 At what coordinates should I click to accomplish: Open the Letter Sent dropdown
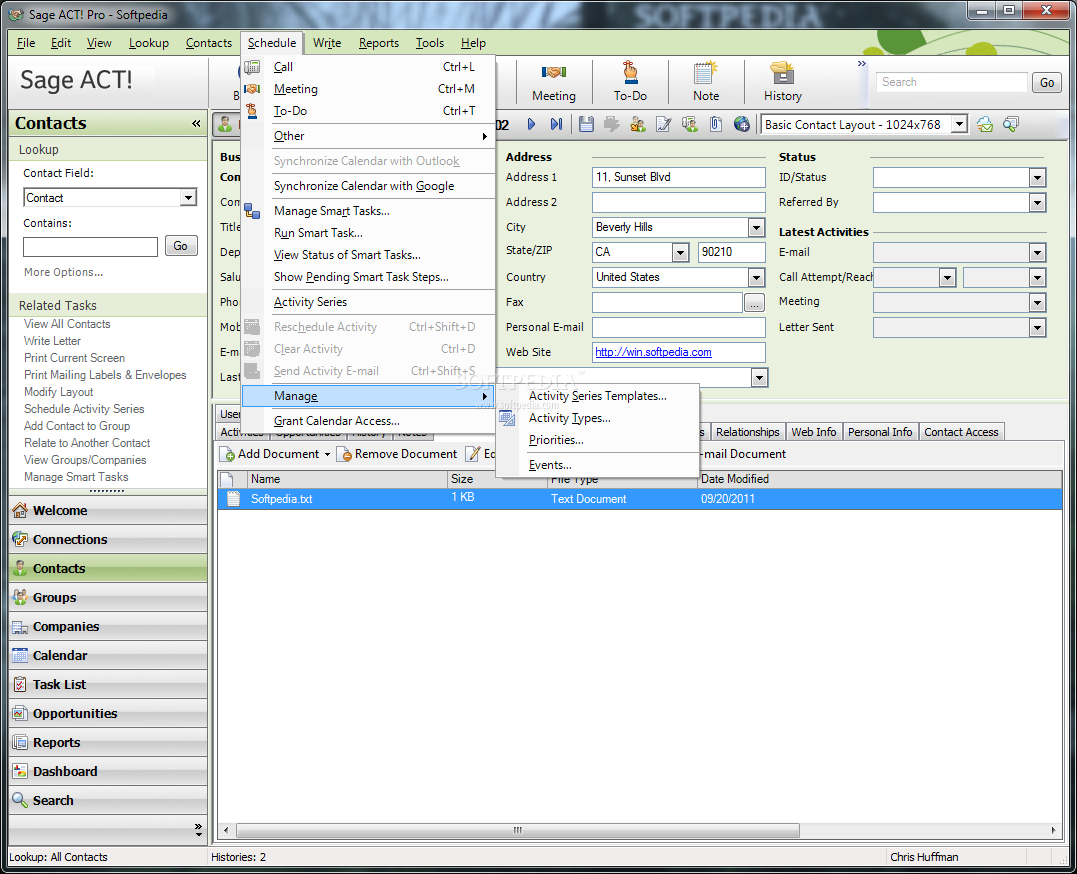1037,328
